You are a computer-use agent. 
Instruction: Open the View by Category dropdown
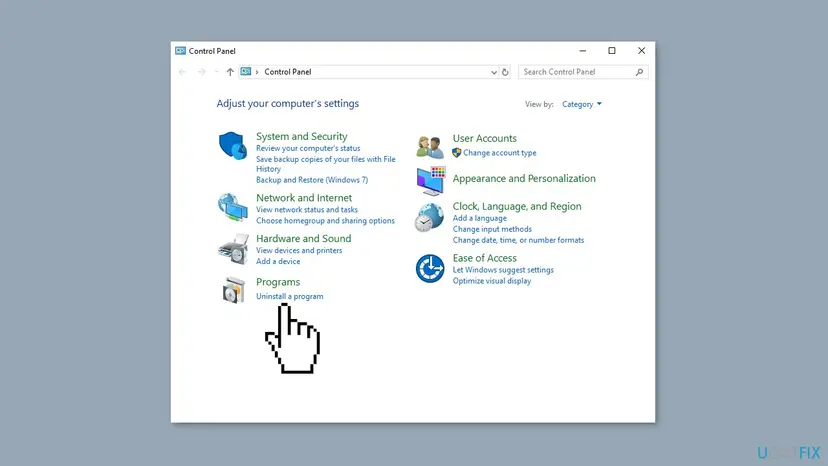click(581, 104)
